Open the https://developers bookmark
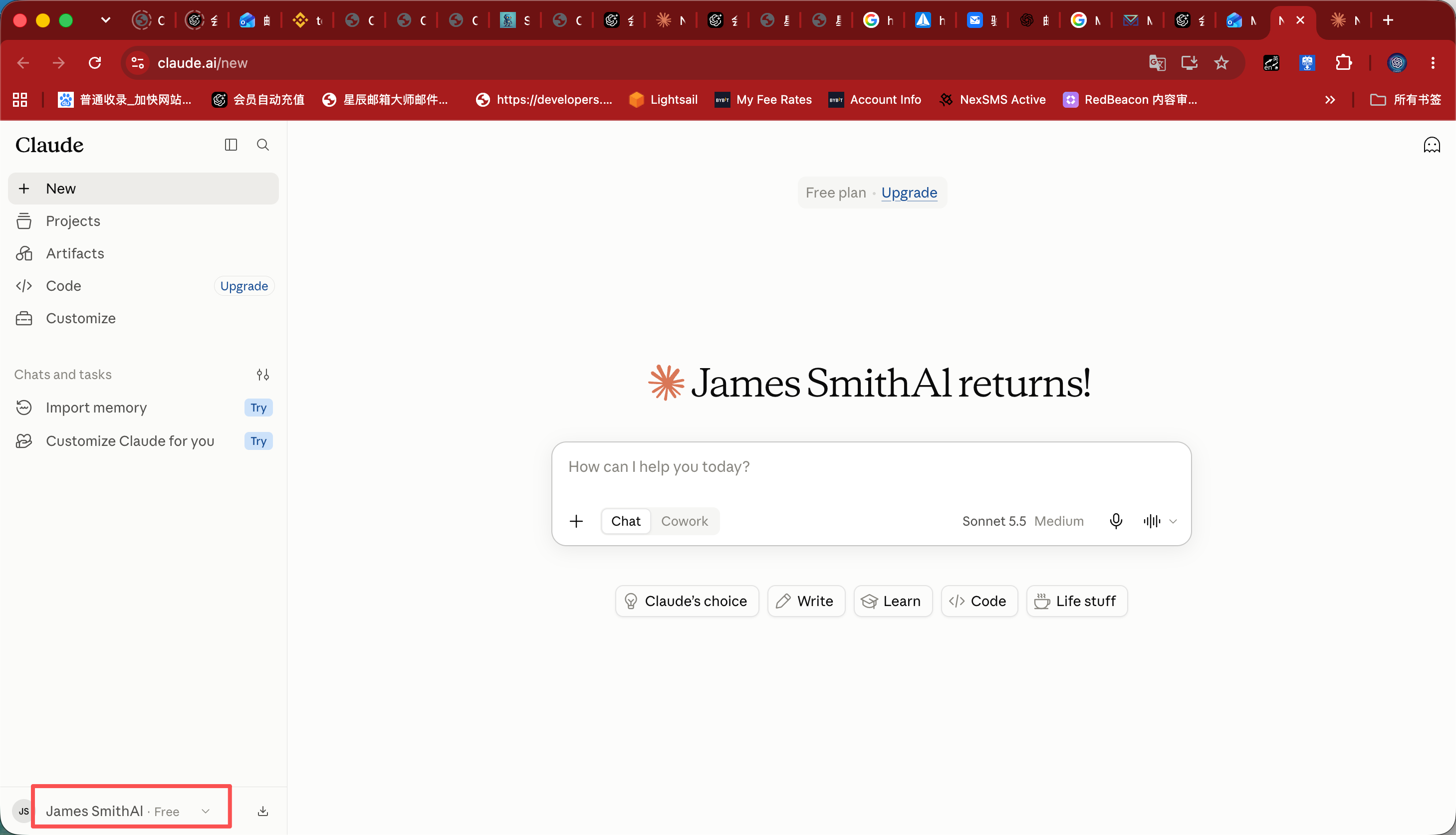The height and width of the screenshot is (835, 1456). pyautogui.click(x=544, y=100)
